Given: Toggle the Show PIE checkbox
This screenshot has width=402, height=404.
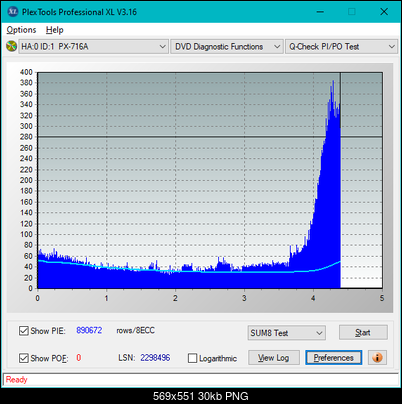Looking at the screenshot, I should point(24,331).
